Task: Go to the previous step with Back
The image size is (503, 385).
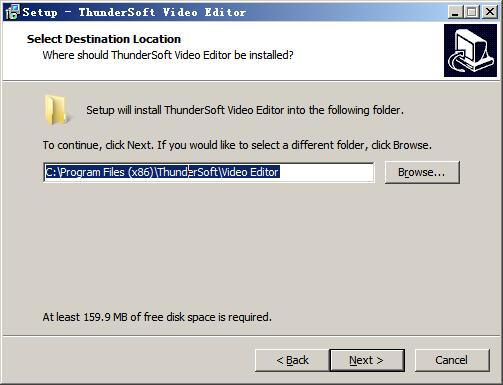Action: pyautogui.click(x=292, y=360)
